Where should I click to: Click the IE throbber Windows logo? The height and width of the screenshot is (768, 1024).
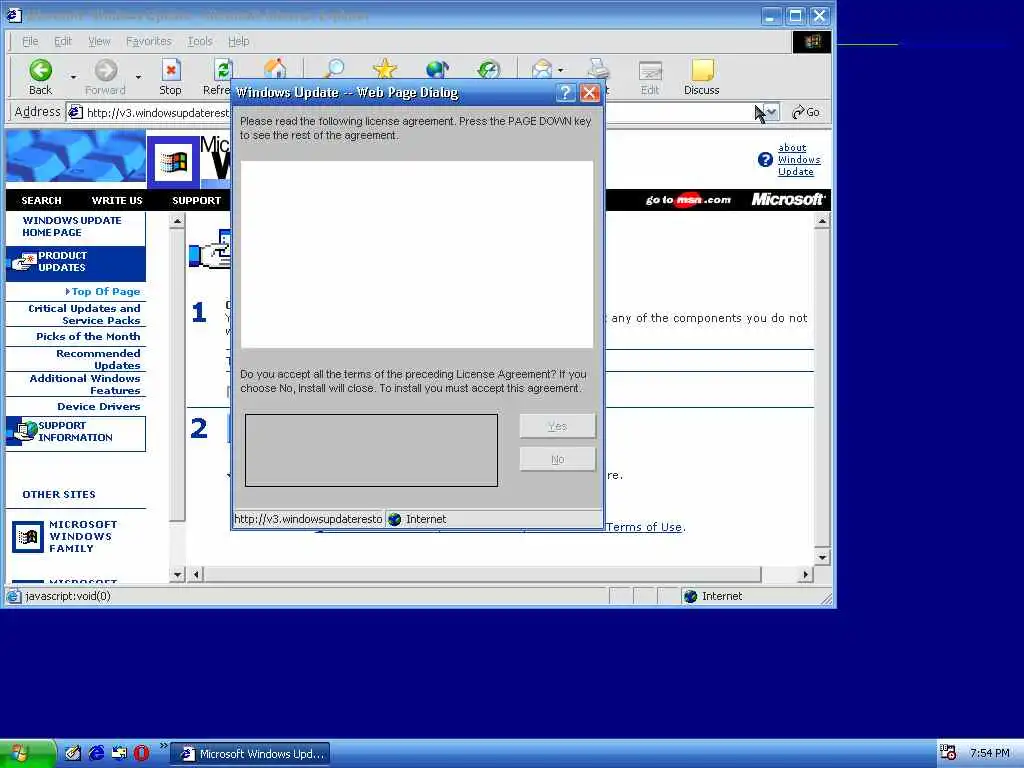(812, 42)
